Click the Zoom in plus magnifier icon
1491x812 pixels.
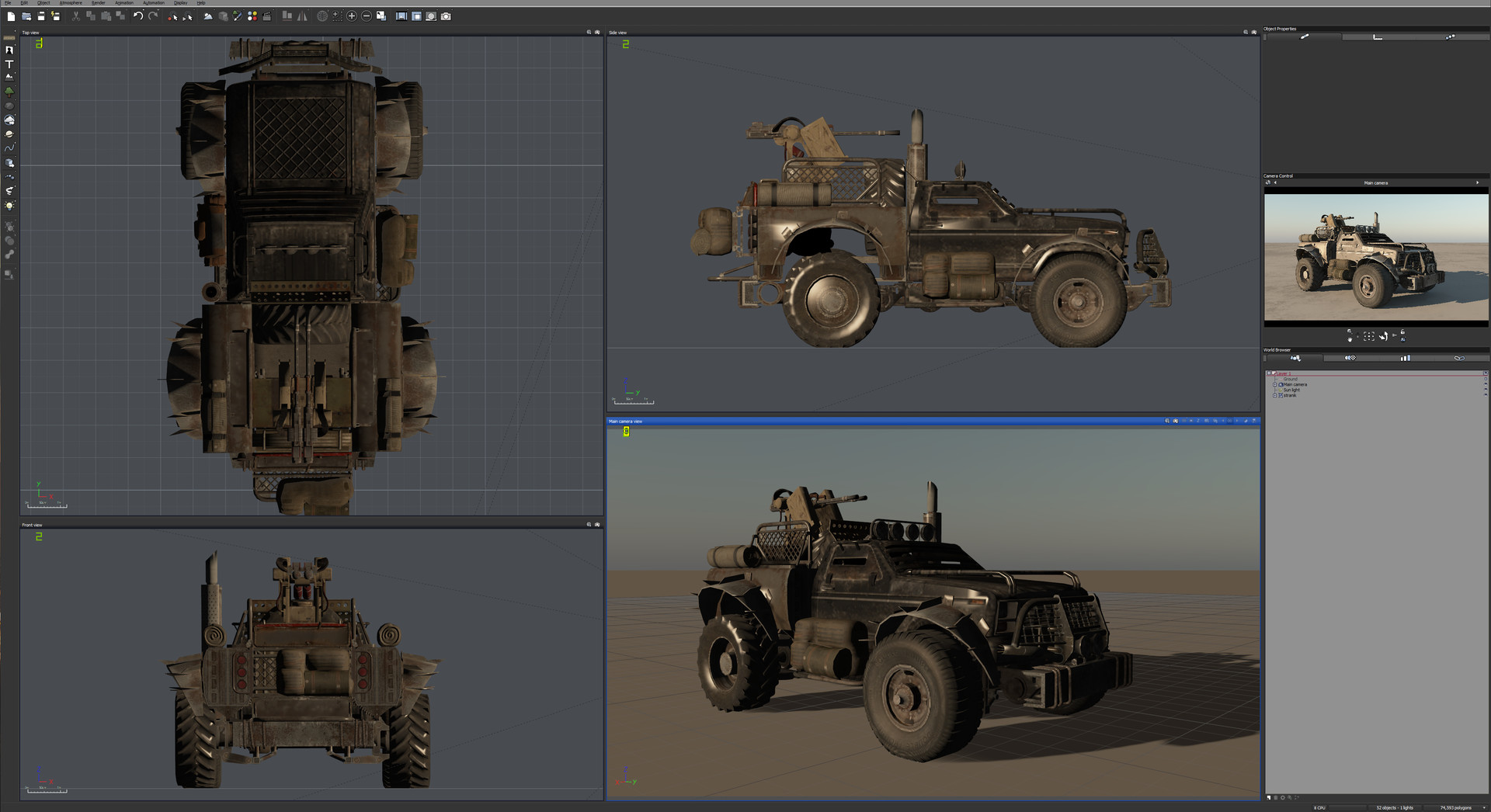tap(352, 16)
